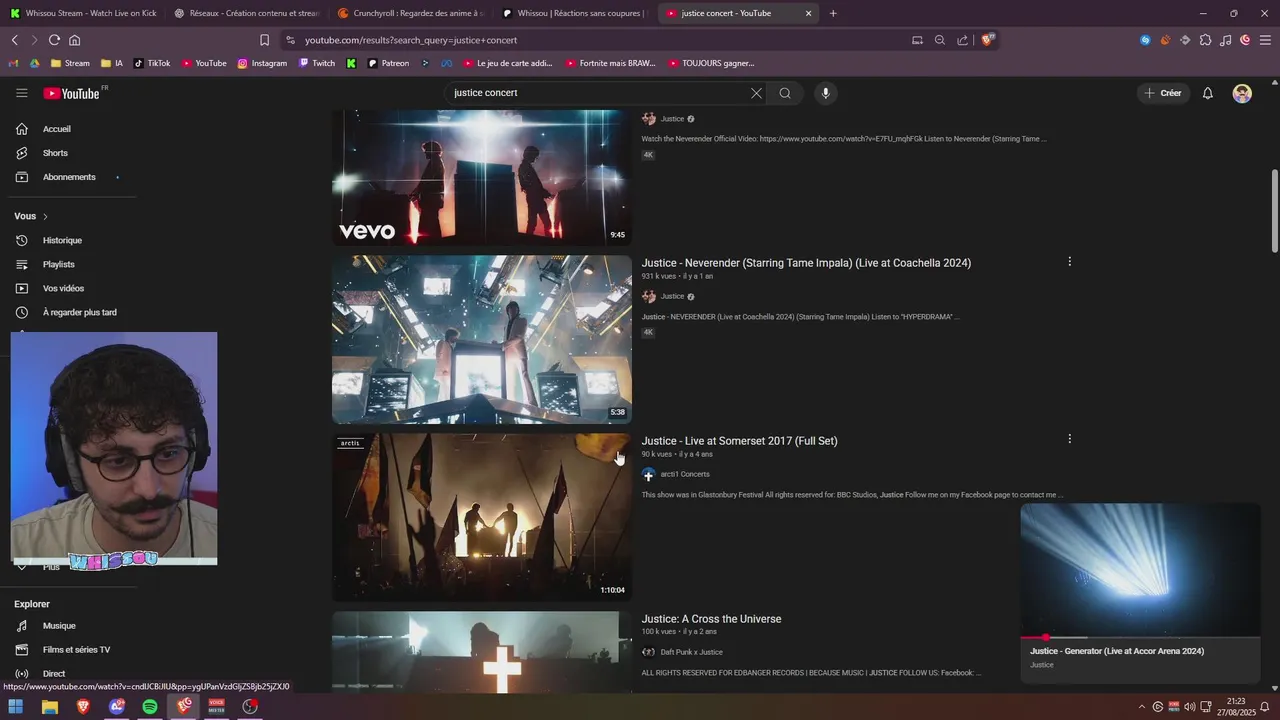
Task: Open Shorts in the sidebar
Action: pyautogui.click(x=55, y=153)
